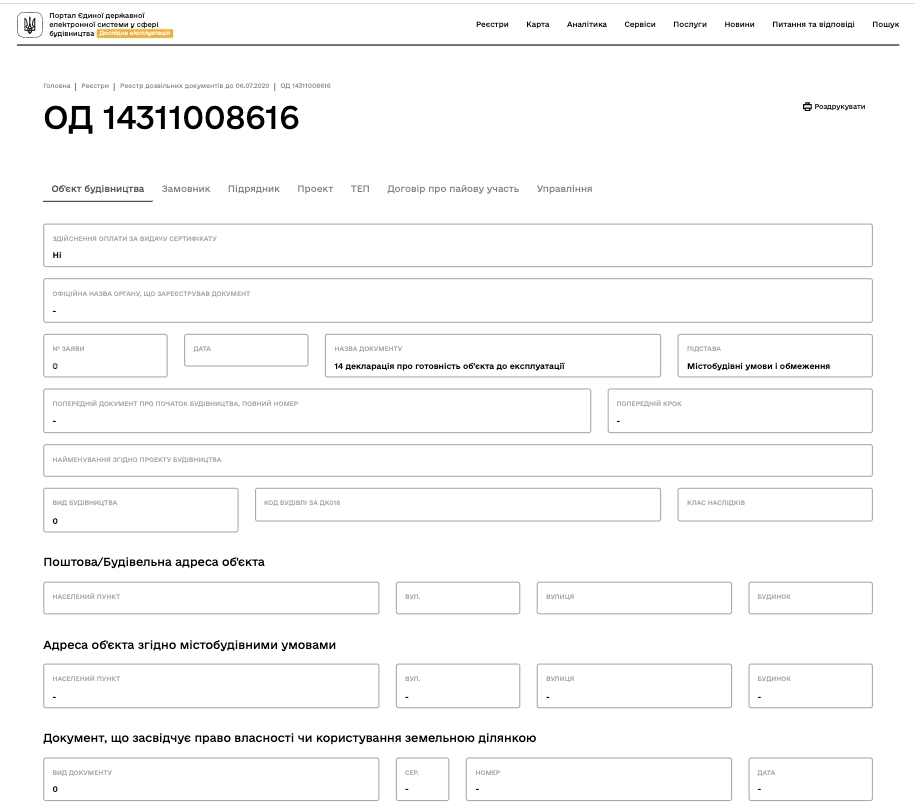Click the Поштова/Будівельна адреса об'єкта heading
This screenshot has width=915, height=810.
click(x=153, y=562)
